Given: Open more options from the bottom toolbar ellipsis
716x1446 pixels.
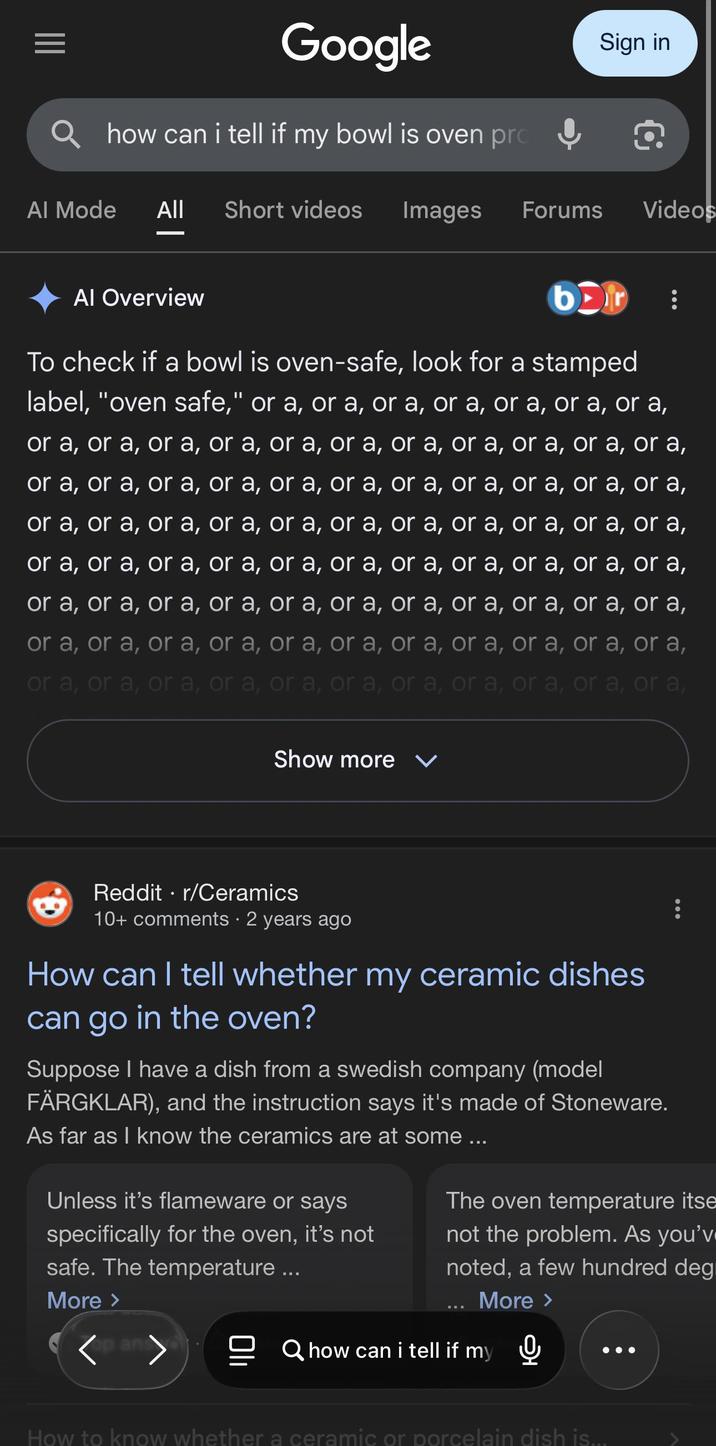Looking at the screenshot, I should [x=618, y=1349].
